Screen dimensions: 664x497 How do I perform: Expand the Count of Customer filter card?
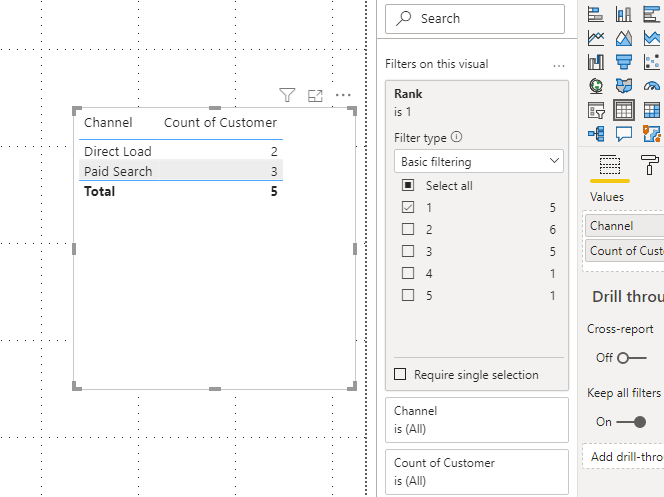click(477, 472)
